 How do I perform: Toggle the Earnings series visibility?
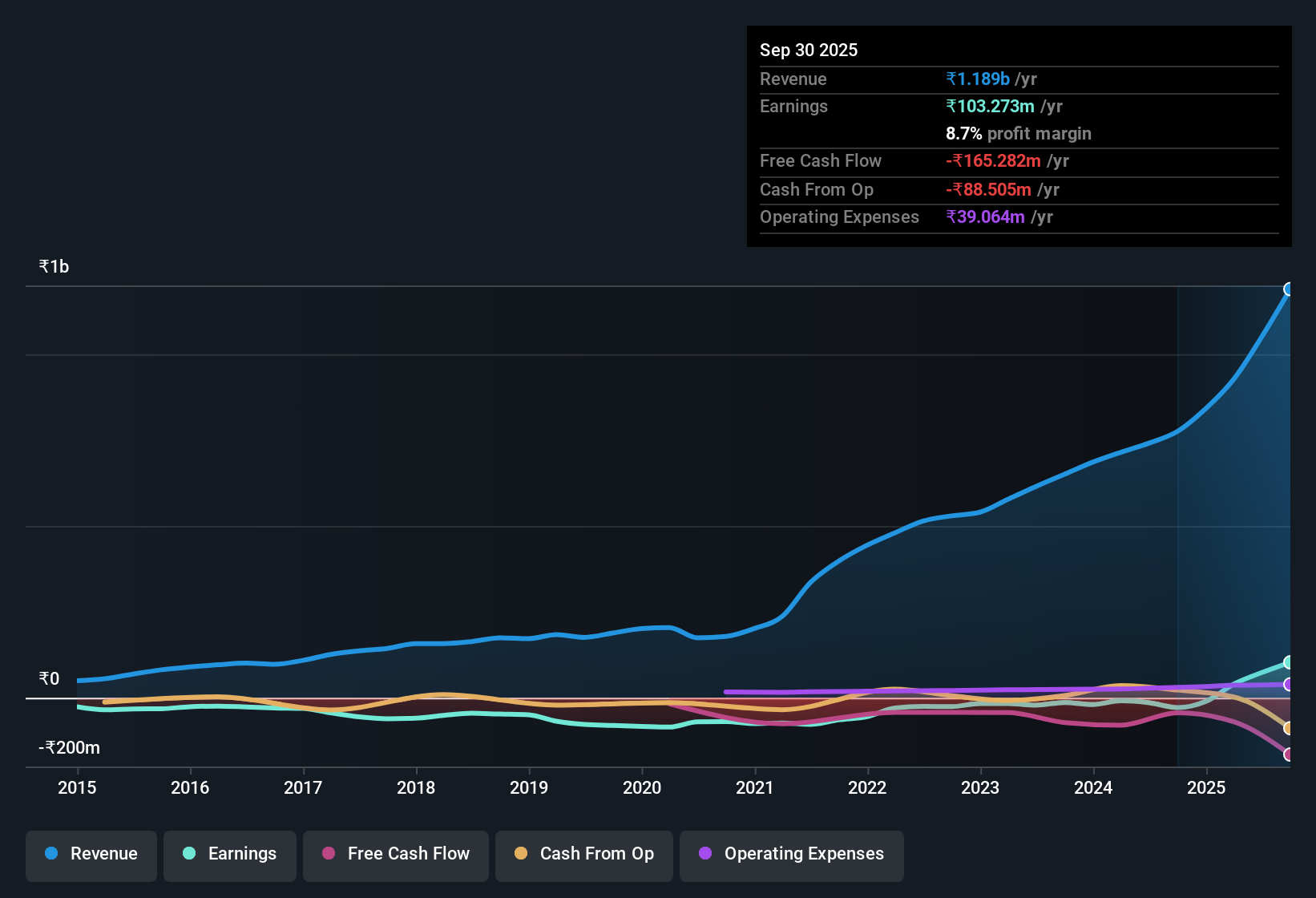tap(229, 854)
